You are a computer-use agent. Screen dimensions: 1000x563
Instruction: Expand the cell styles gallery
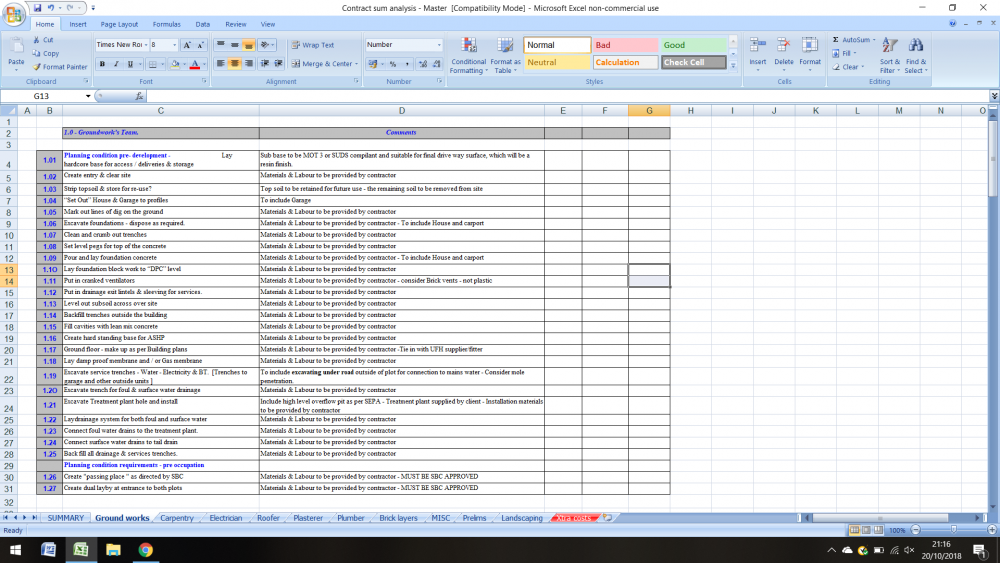[733, 66]
